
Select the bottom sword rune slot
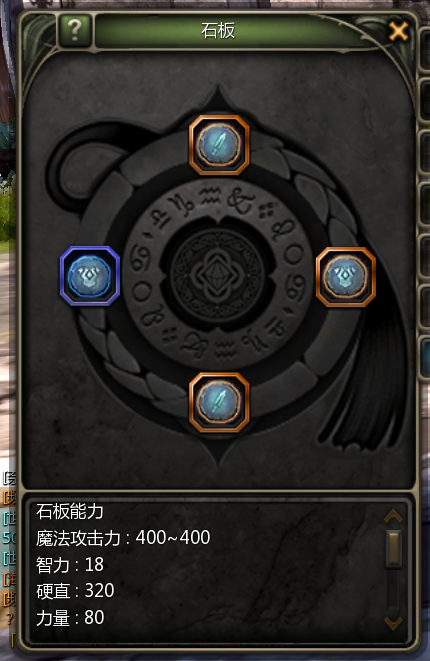click(219, 402)
